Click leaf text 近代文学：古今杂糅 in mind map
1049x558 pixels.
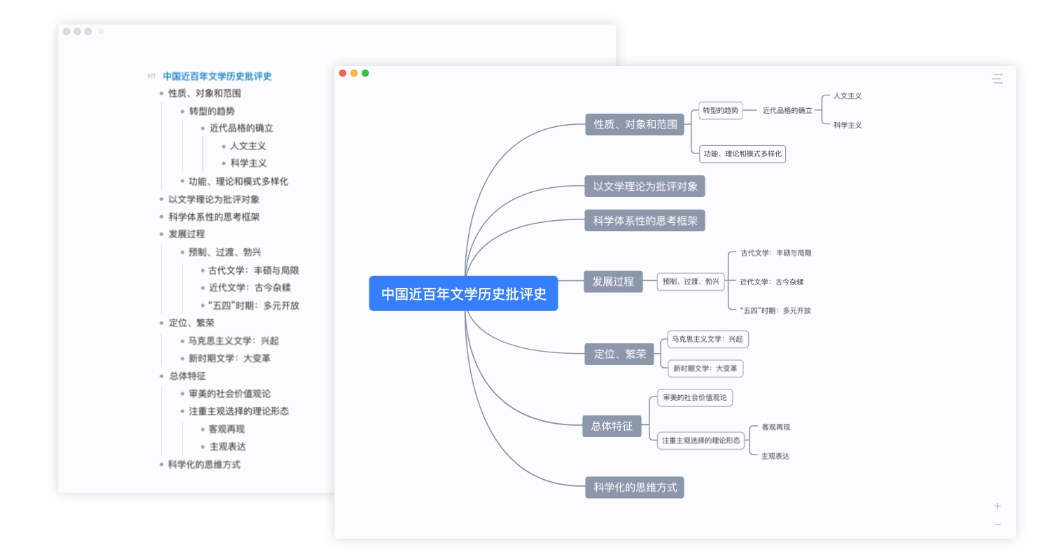771,282
